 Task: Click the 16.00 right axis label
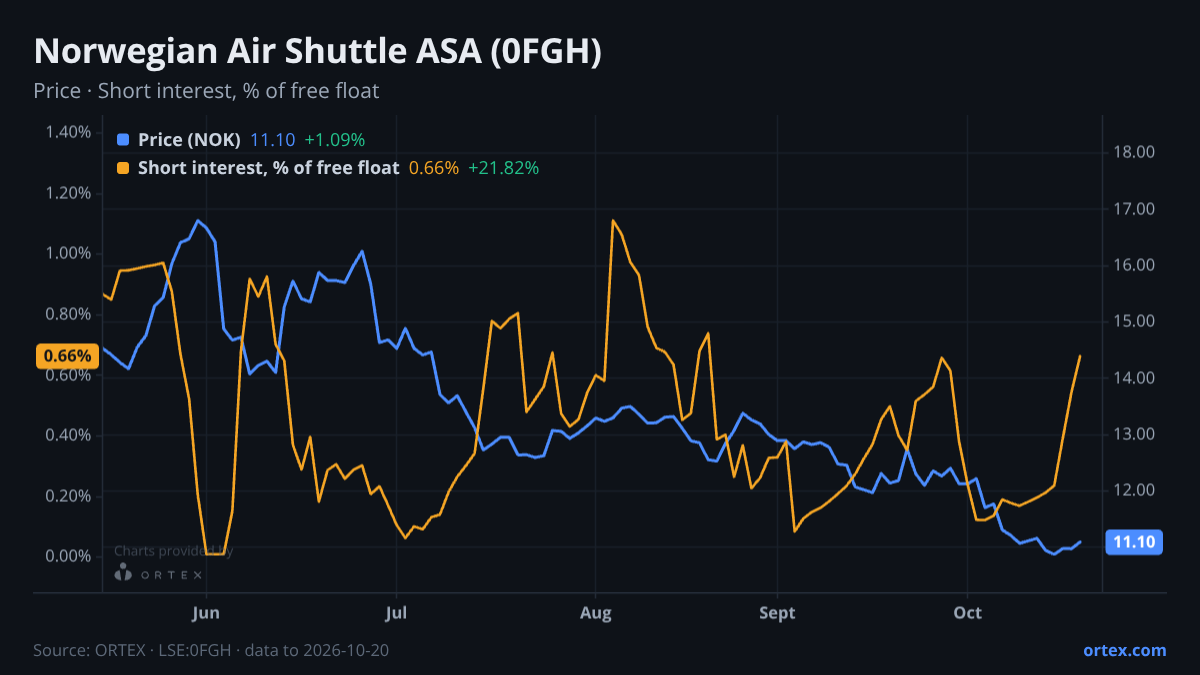(1134, 265)
